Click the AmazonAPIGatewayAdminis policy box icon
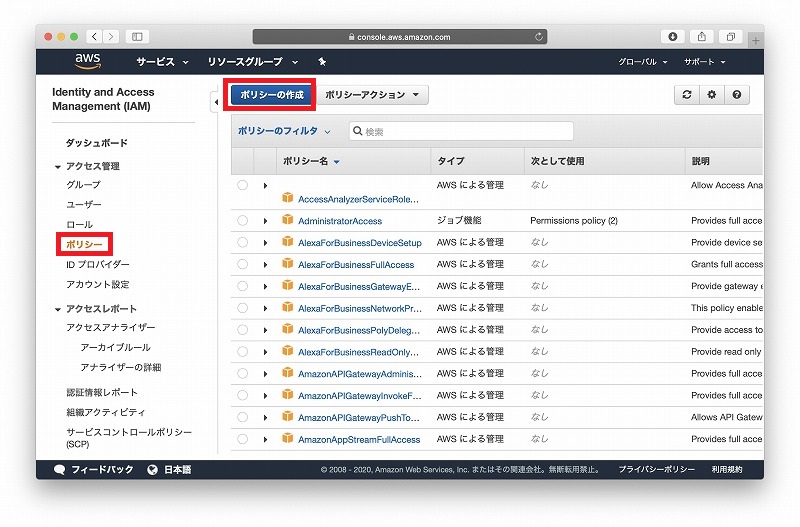This screenshot has height=527, width=800. tap(288, 373)
